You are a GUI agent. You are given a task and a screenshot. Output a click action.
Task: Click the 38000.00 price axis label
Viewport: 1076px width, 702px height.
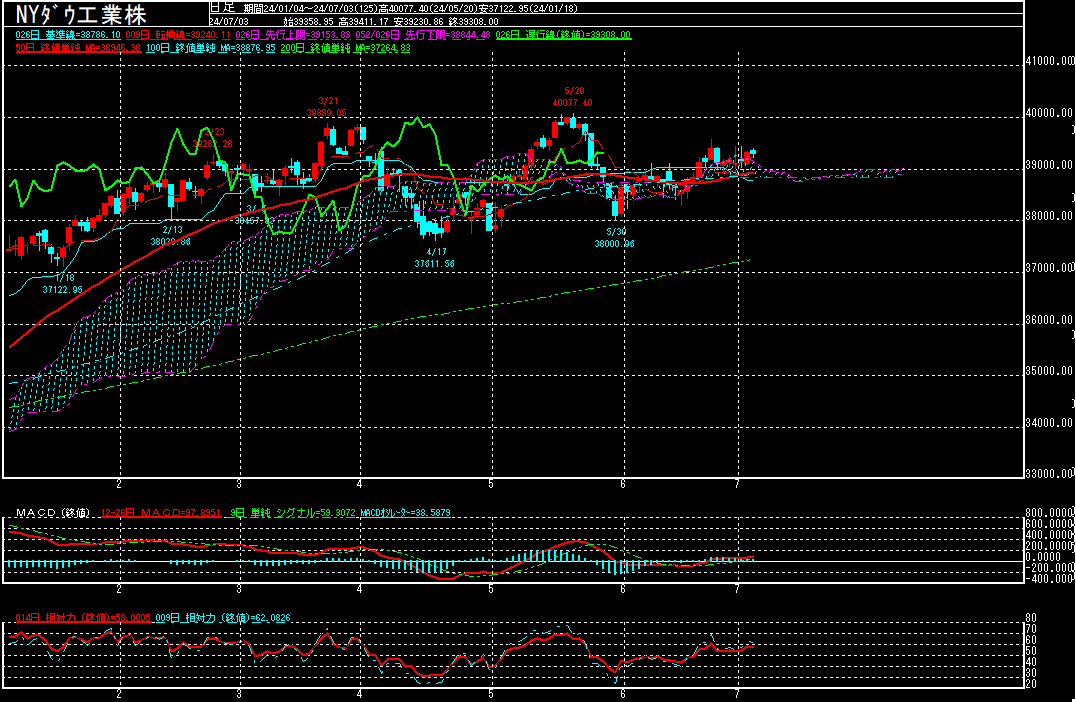point(1049,216)
